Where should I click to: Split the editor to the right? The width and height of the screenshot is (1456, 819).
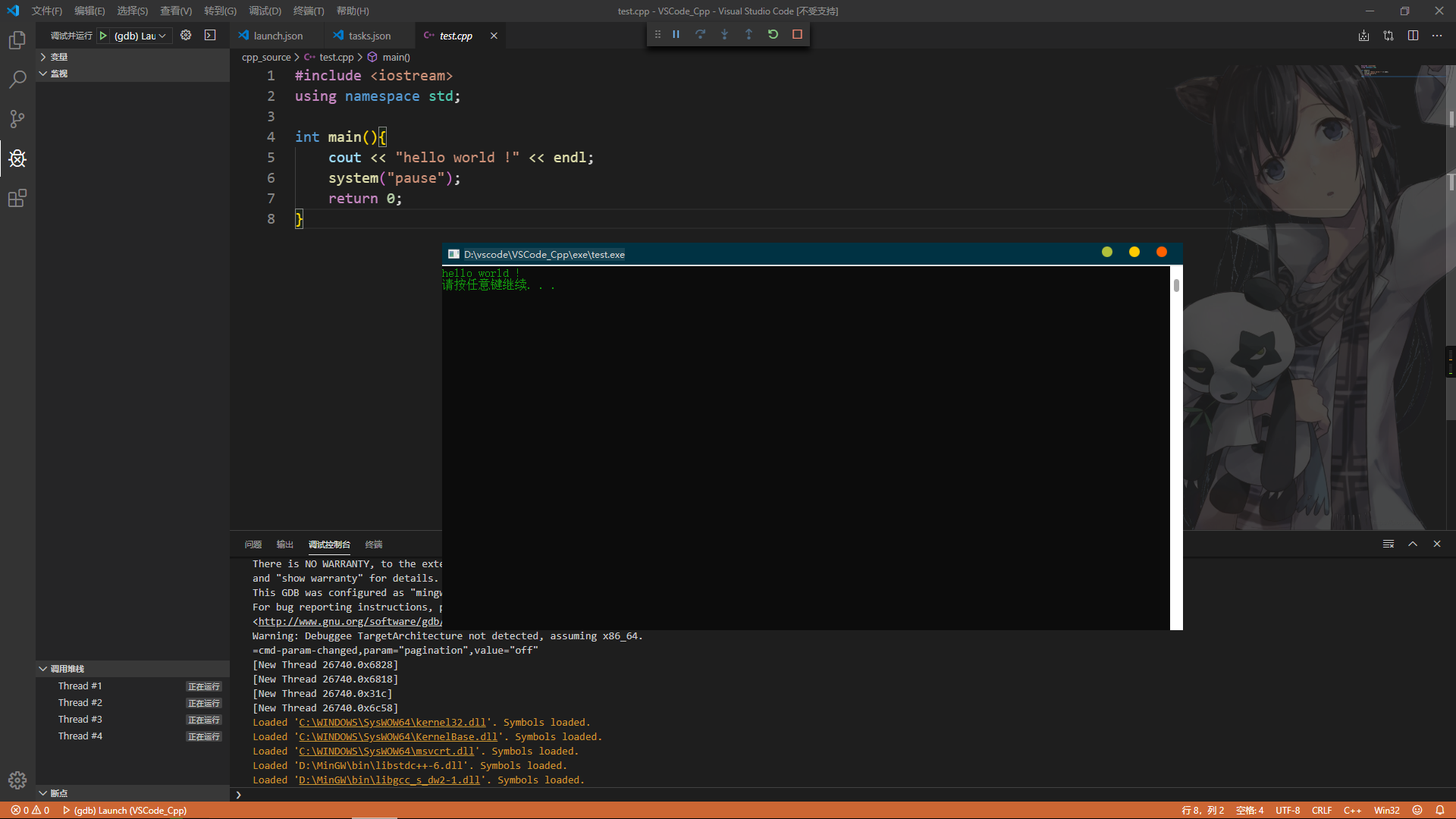(x=1413, y=36)
